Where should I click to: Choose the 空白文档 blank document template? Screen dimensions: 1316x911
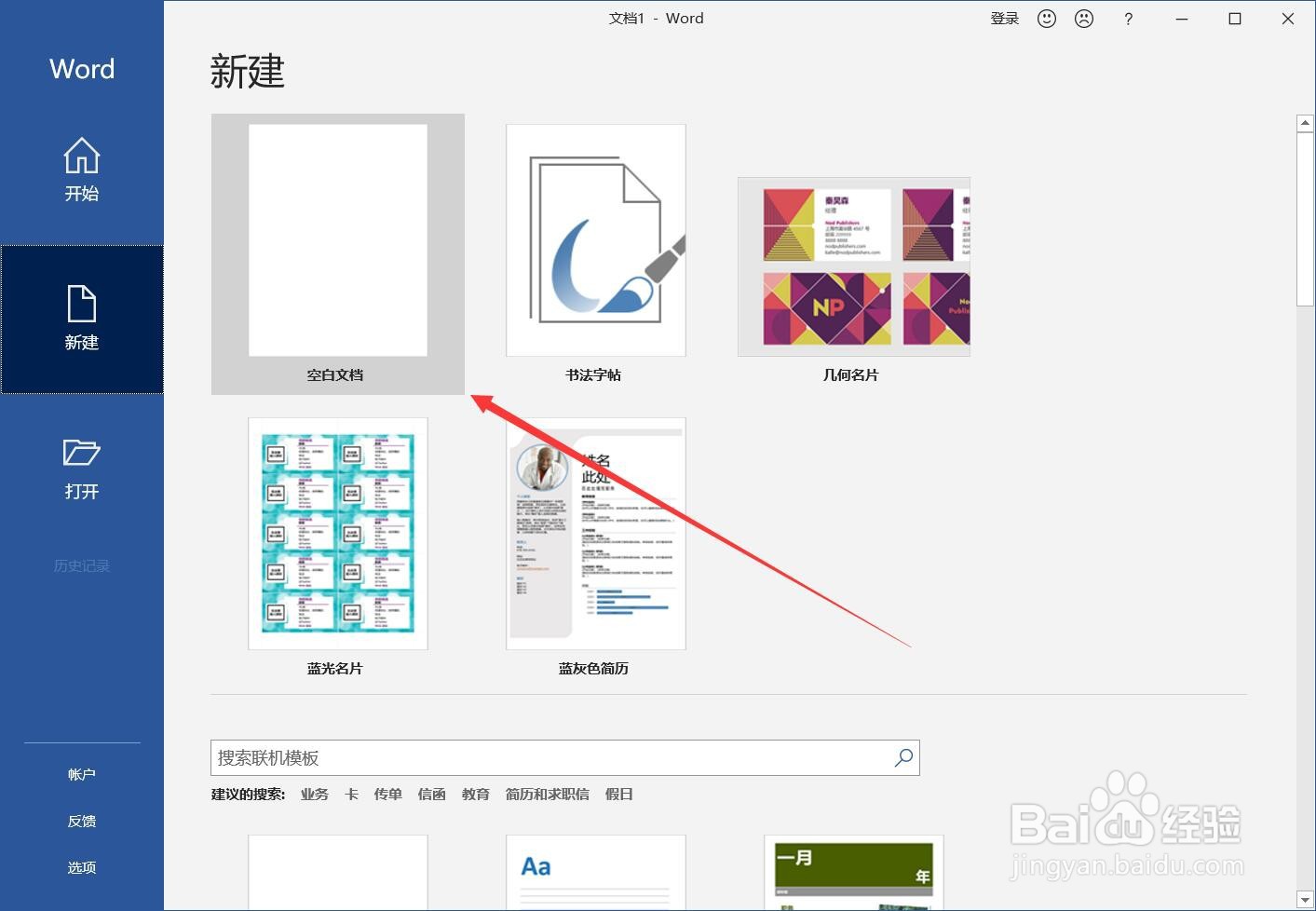[338, 254]
